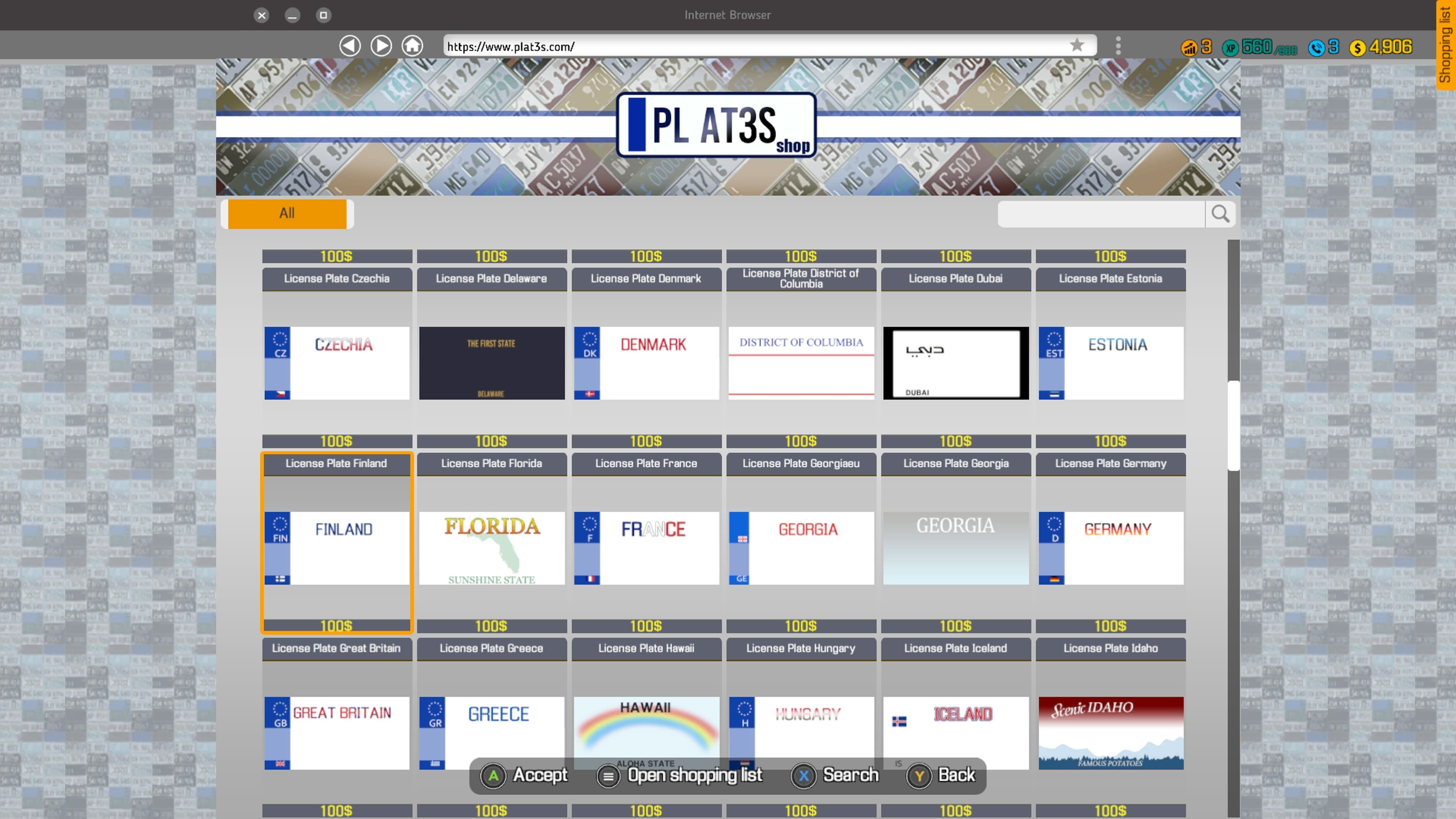Go forward with the browser forward arrow
The width and height of the screenshot is (1456, 819).
381,46
